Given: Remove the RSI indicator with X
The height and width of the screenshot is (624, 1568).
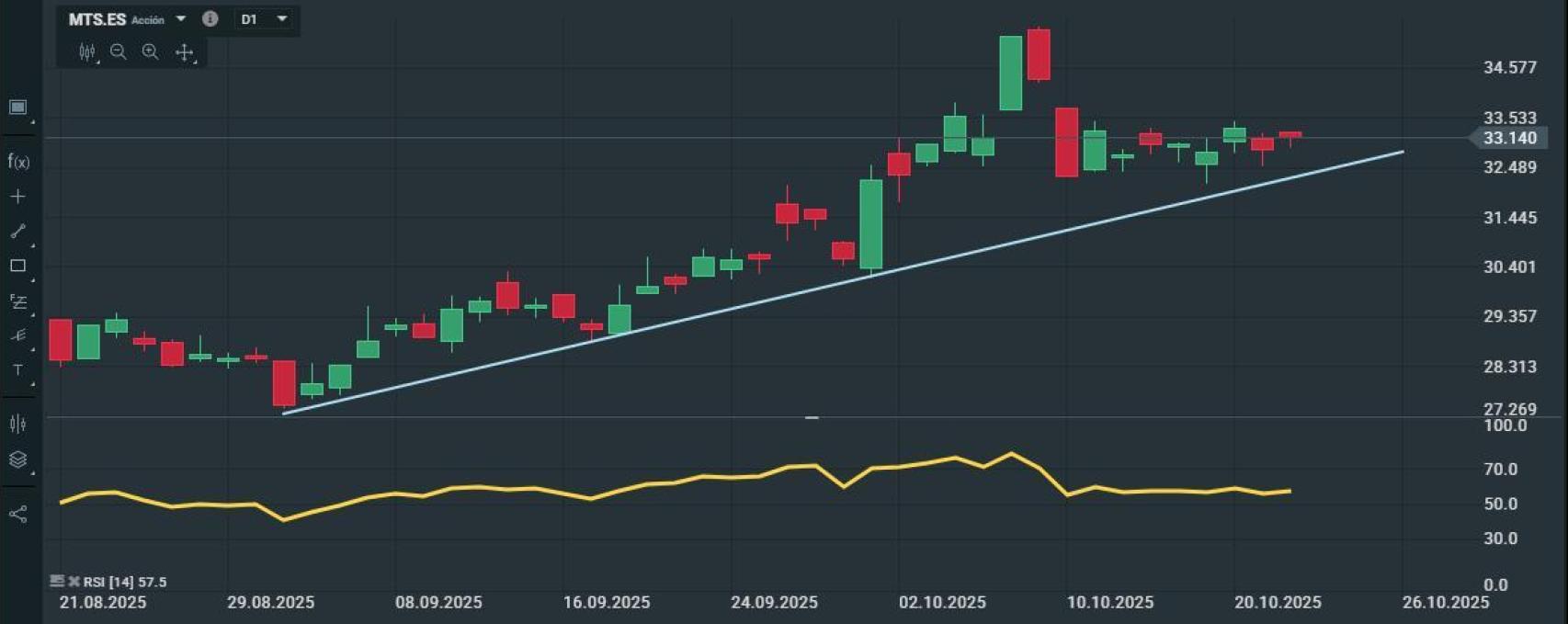Looking at the screenshot, I should (x=74, y=582).
